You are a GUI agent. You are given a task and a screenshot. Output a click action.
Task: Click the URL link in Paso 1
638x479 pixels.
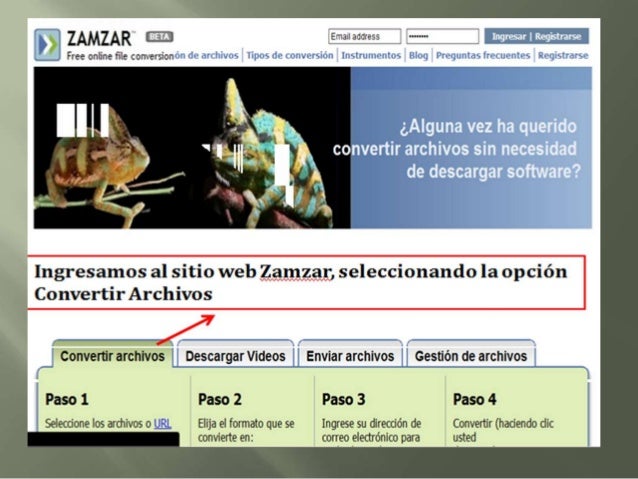click(162, 424)
